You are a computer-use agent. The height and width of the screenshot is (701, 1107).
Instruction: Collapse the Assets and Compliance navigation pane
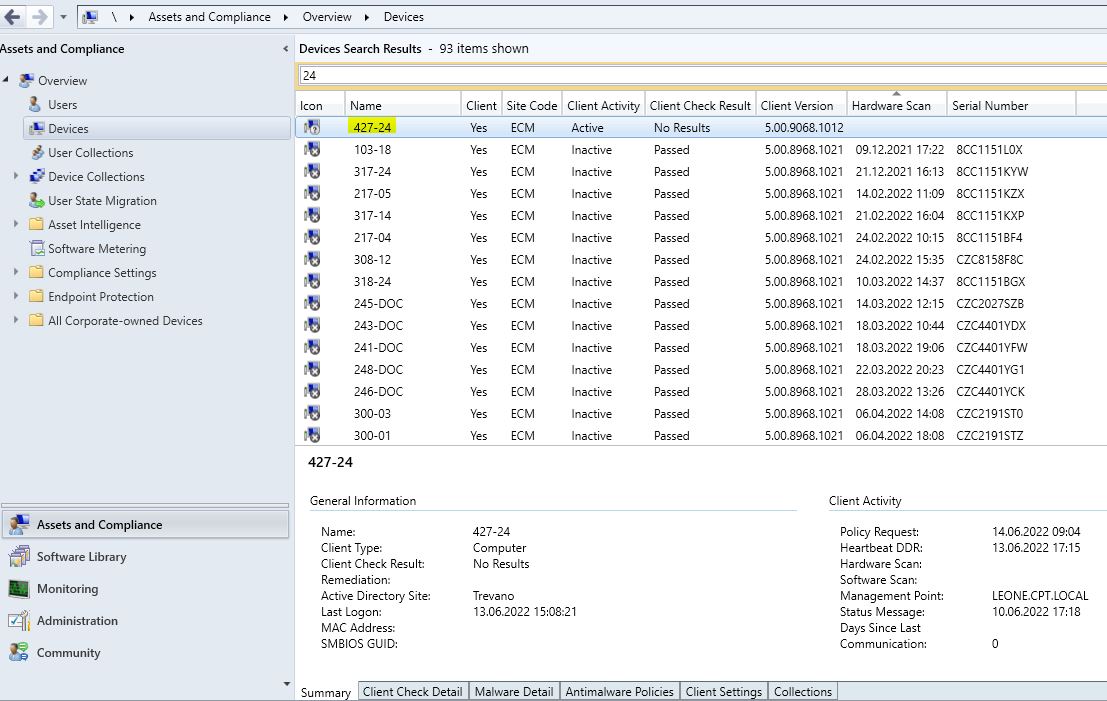click(285, 49)
